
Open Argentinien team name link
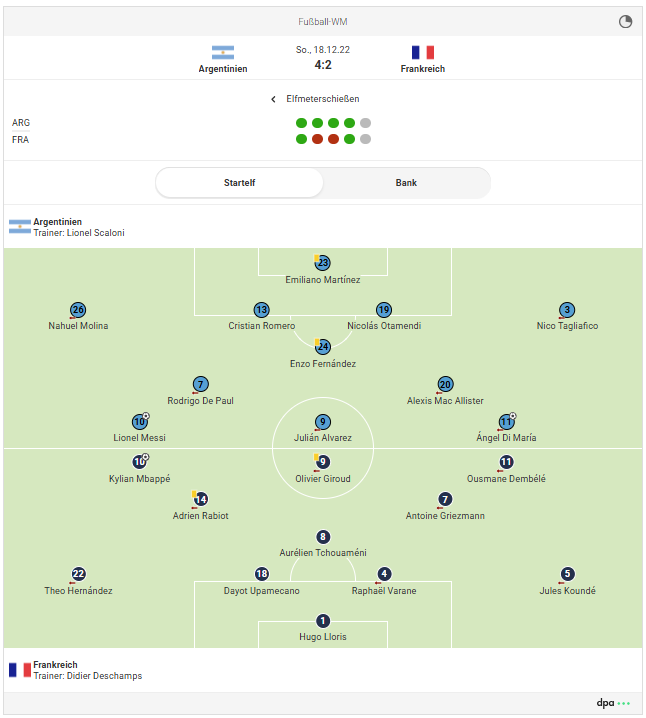click(x=223, y=69)
